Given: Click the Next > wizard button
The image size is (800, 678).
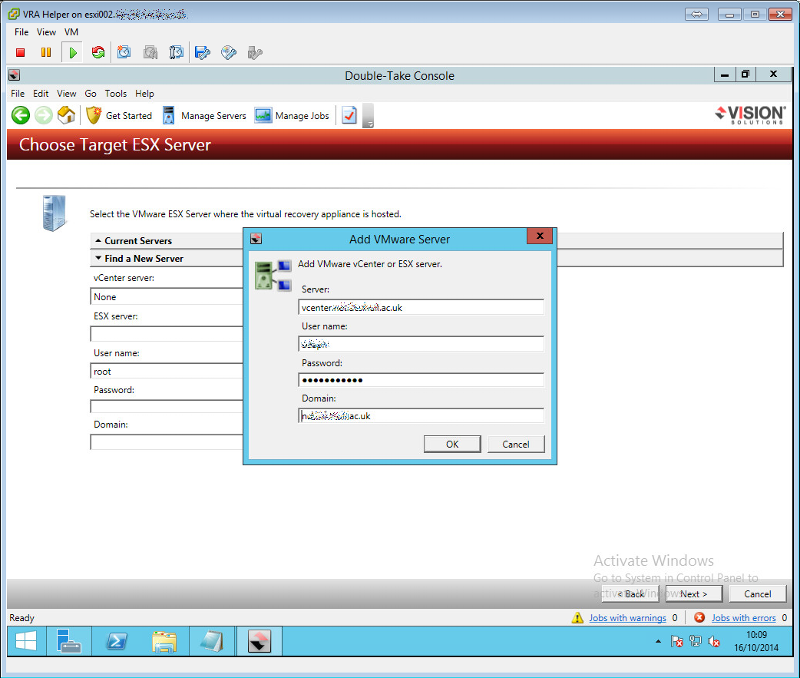Looking at the screenshot, I should click(x=693, y=594).
